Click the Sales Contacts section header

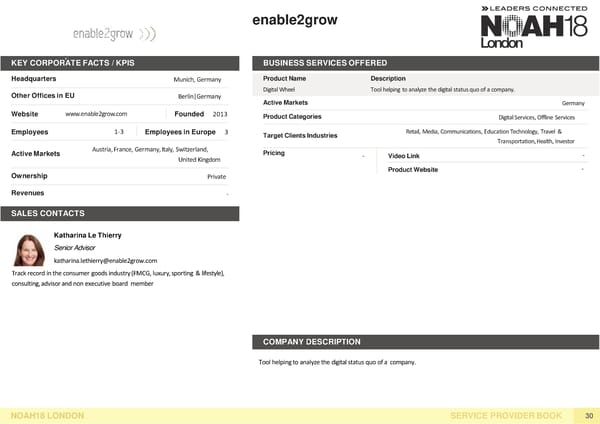[48, 214]
